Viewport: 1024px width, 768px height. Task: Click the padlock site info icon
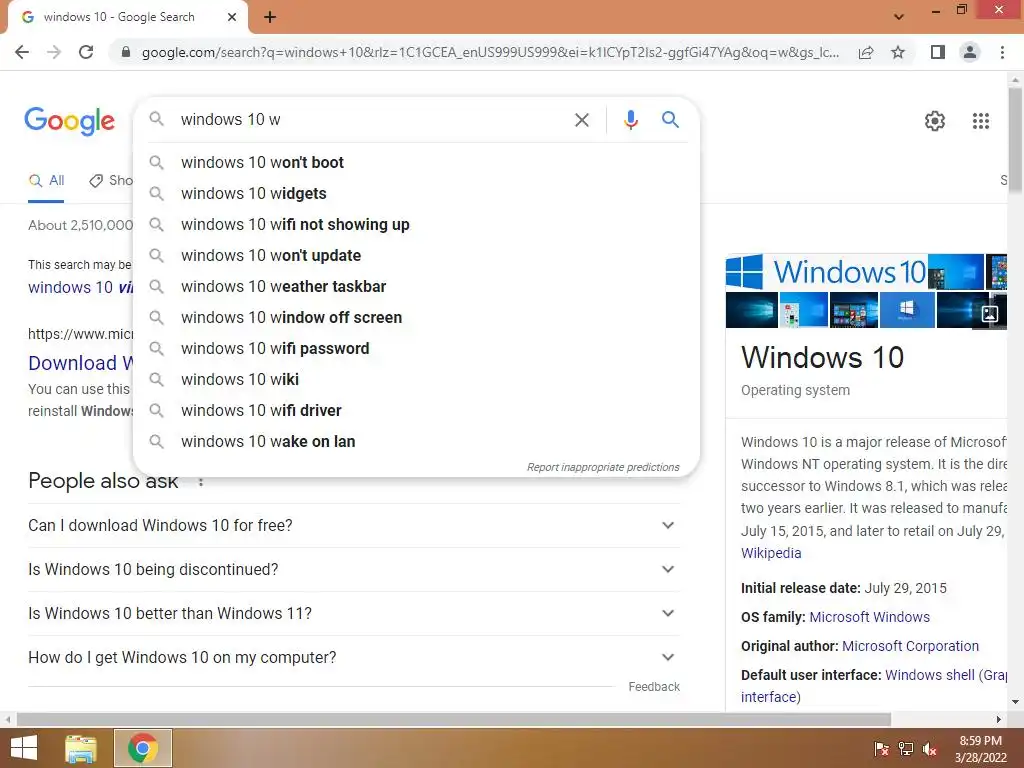[x=126, y=52]
